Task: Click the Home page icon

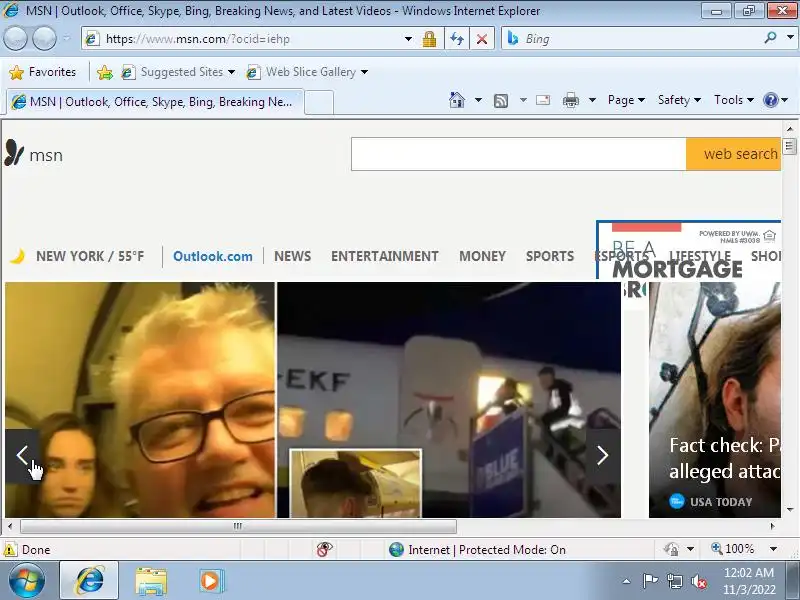Action: coord(457,100)
